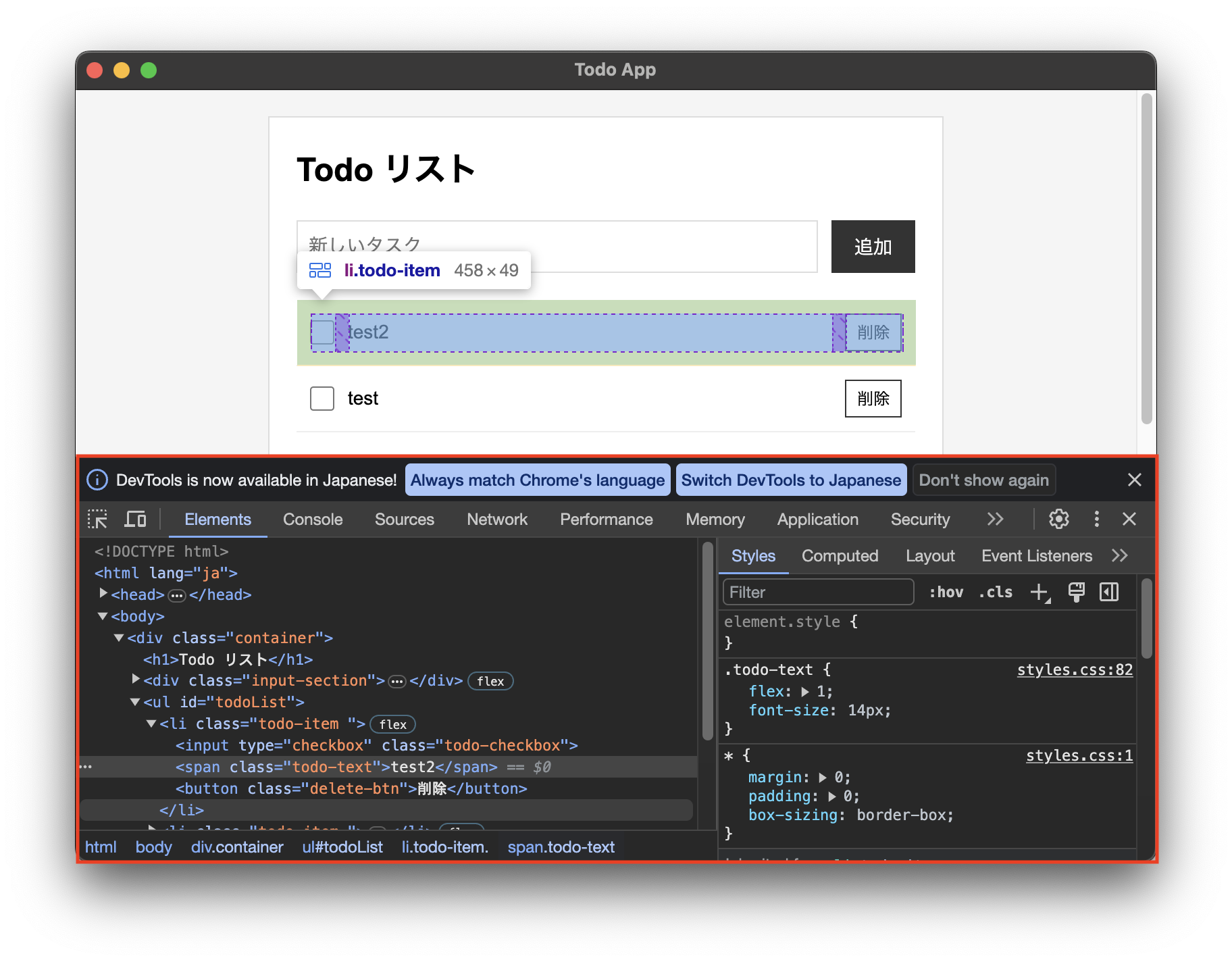The height and width of the screenshot is (962, 1232).
Task: Check the checkbox for the test task
Action: tap(322, 399)
